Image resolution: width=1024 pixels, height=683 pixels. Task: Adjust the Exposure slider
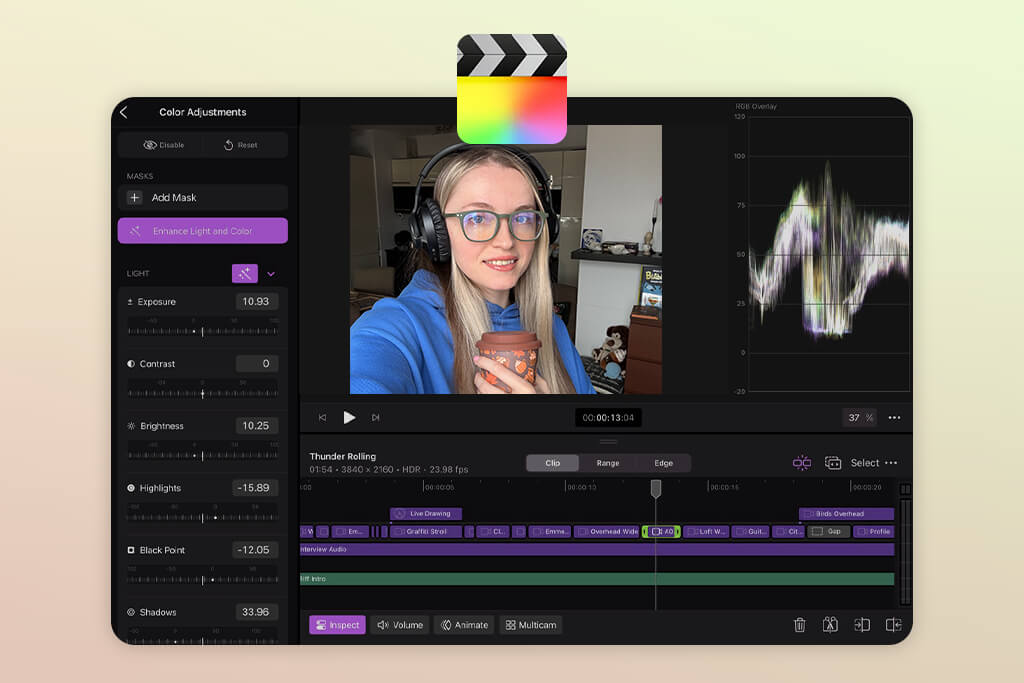(202, 331)
